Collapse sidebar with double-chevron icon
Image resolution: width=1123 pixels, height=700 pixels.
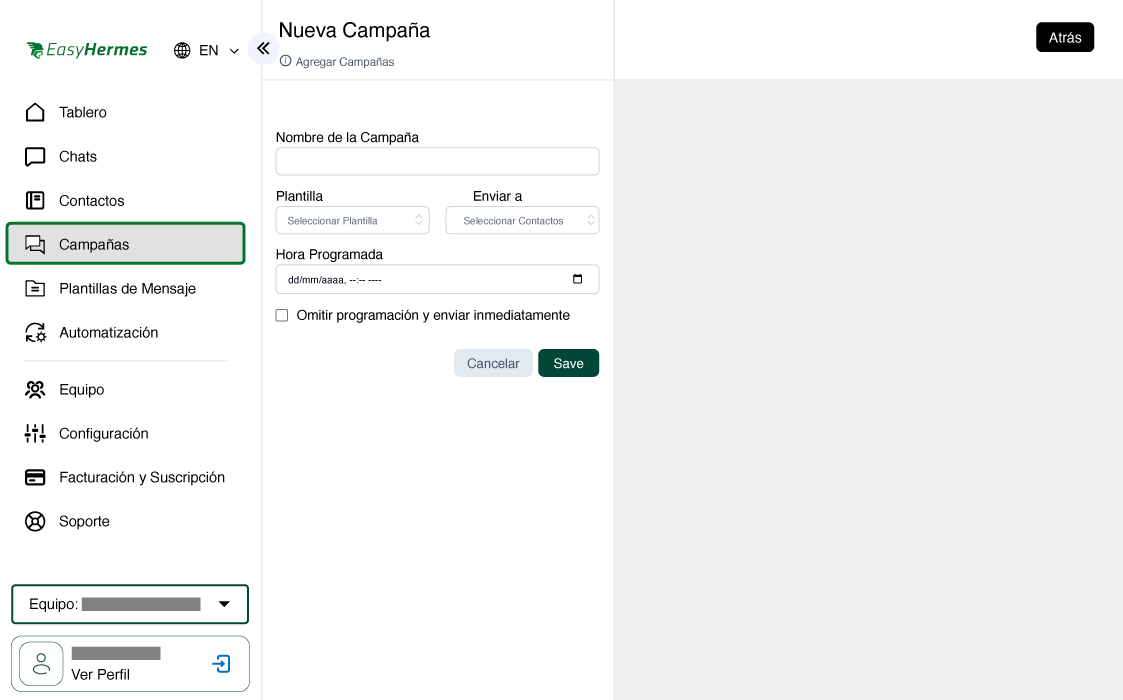pos(263,48)
